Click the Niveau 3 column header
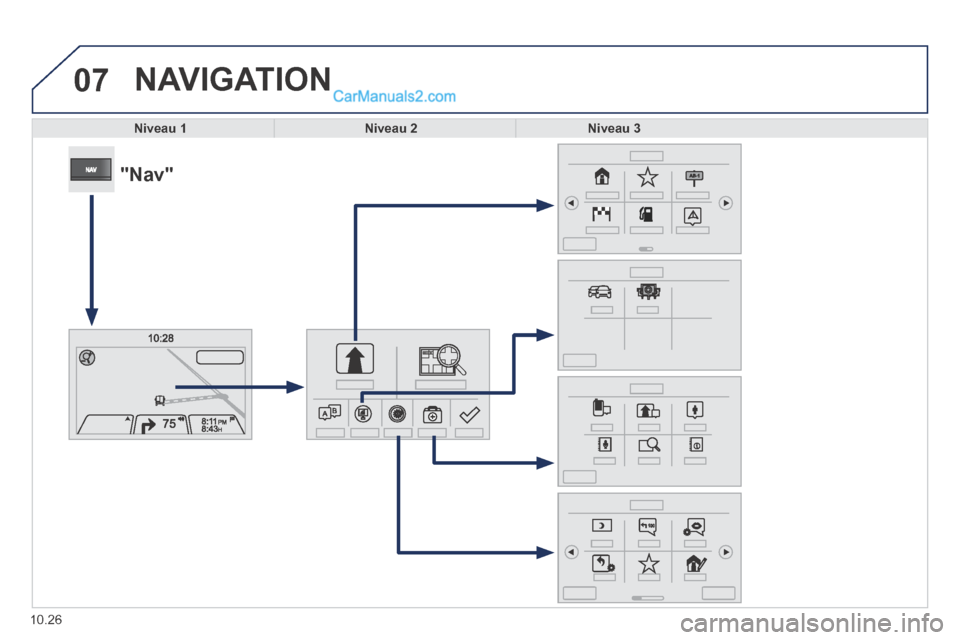This screenshot has height=640, width=960. coord(614,128)
